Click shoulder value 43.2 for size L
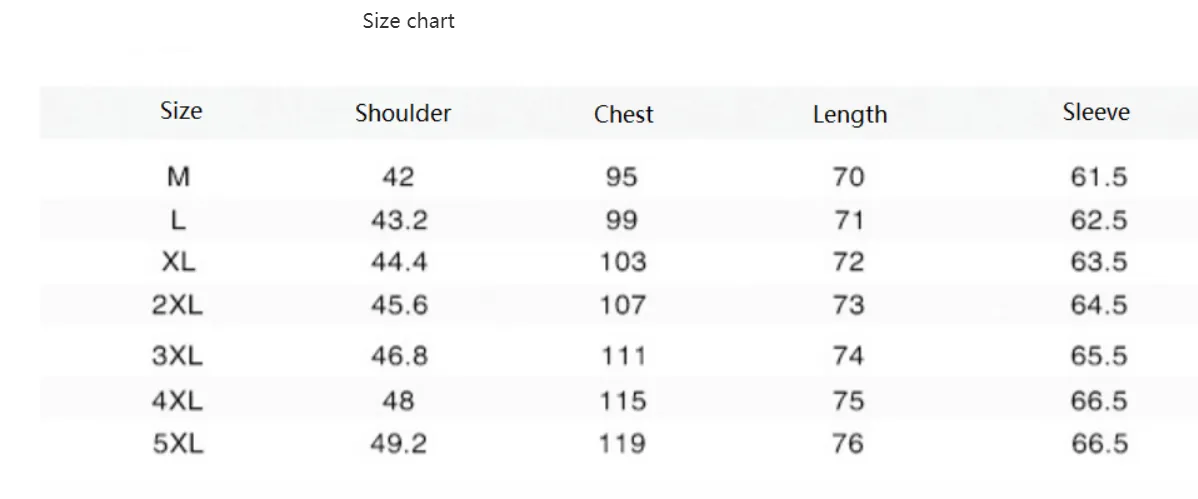The width and height of the screenshot is (1198, 499). (399, 220)
